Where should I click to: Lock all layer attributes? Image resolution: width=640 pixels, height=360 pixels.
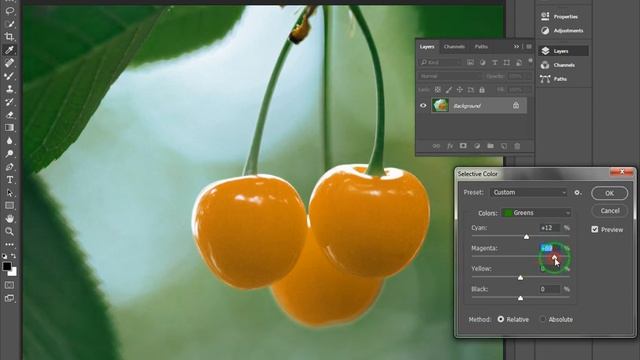482,89
